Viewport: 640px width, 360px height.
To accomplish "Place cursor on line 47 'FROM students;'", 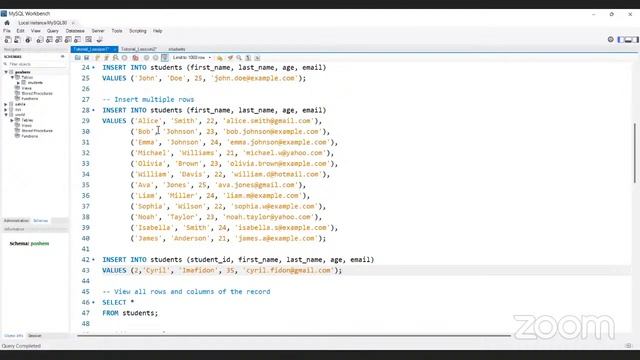I will pos(130,313).
